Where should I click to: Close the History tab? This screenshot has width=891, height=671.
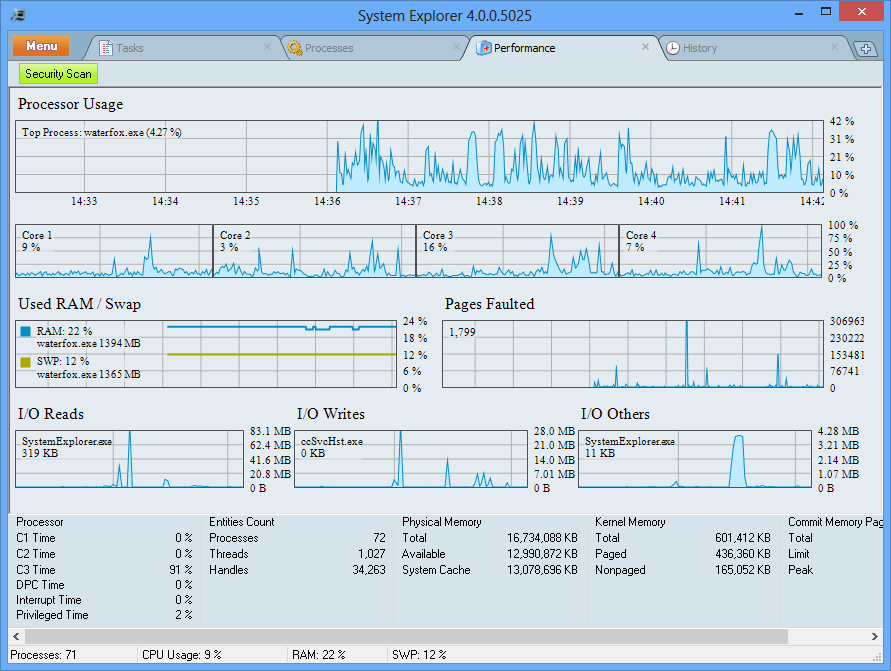[x=834, y=47]
